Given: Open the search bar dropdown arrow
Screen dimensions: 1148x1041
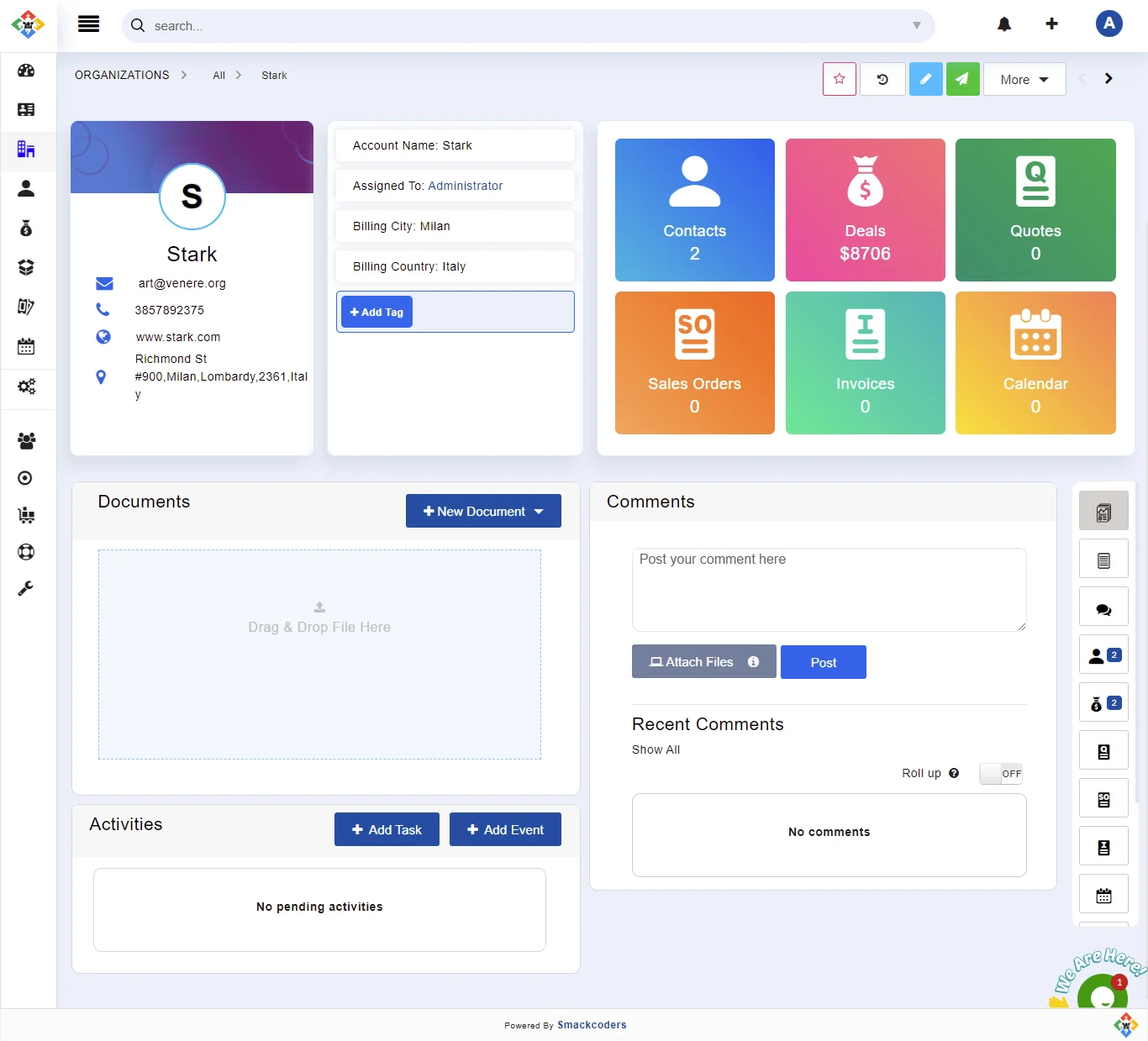Looking at the screenshot, I should pos(916,26).
